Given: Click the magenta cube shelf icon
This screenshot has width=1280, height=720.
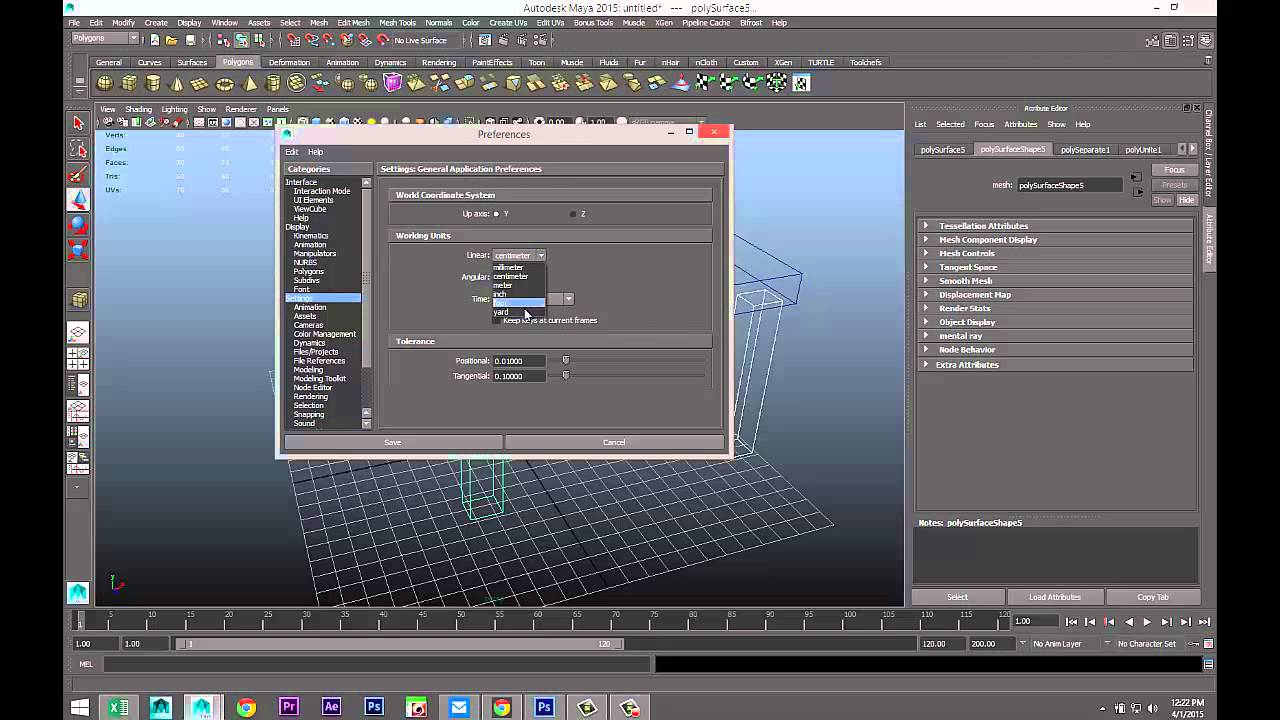Looking at the screenshot, I should pyautogui.click(x=393, y=83).
